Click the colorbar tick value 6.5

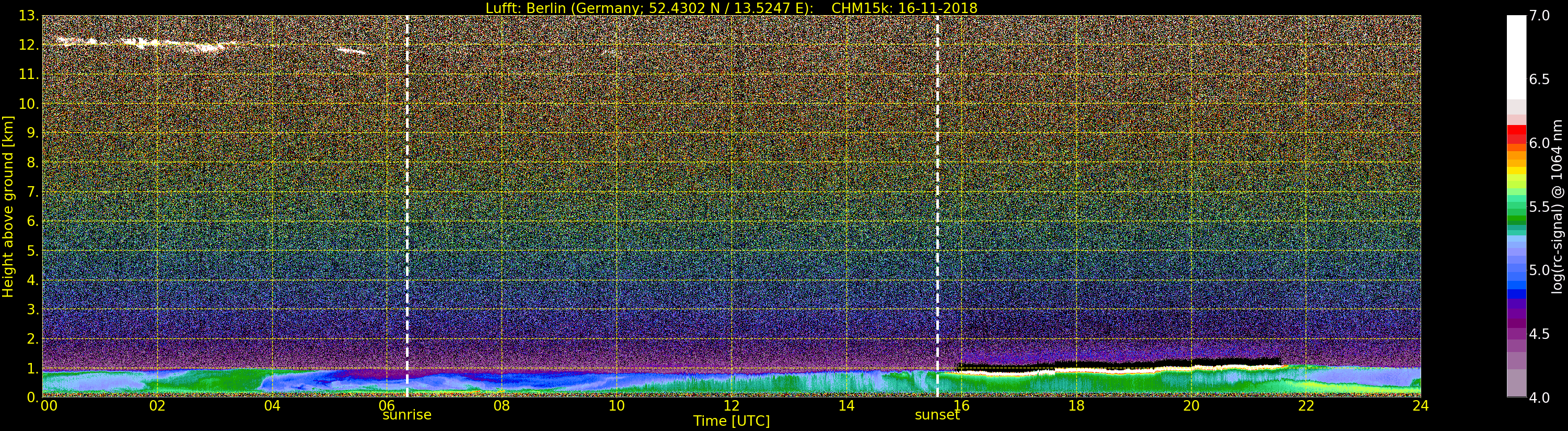(x=1539, y=80)
